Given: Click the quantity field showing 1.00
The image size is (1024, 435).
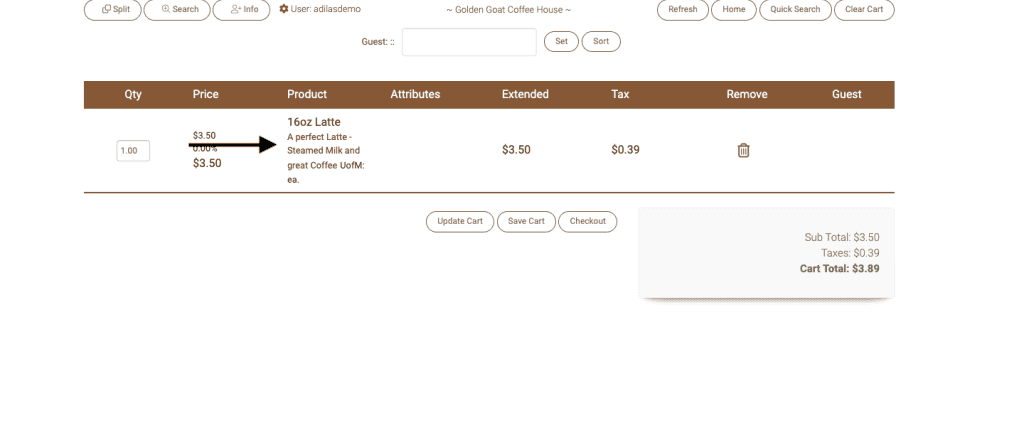Looking at the screenshot, I should pos(133,151).
